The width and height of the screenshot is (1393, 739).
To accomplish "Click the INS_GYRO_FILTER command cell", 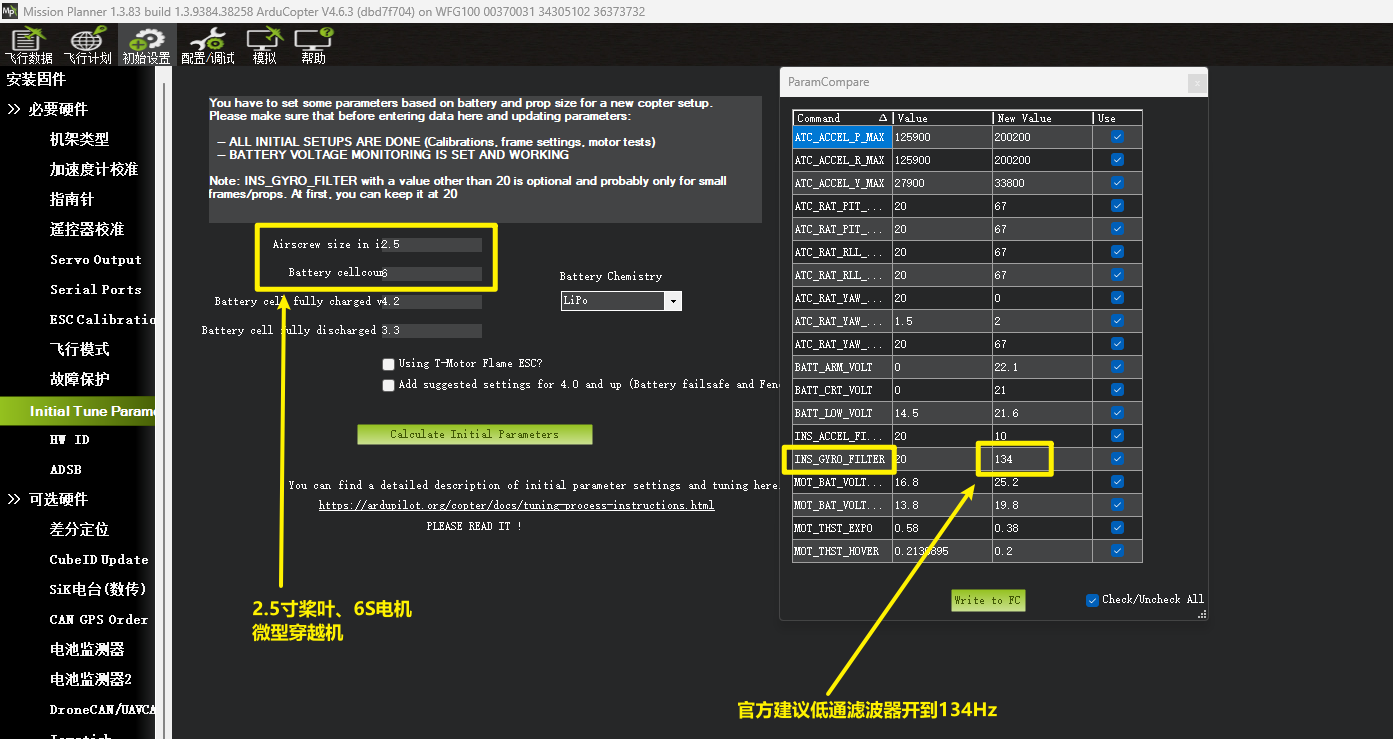I will coord(842,459).
